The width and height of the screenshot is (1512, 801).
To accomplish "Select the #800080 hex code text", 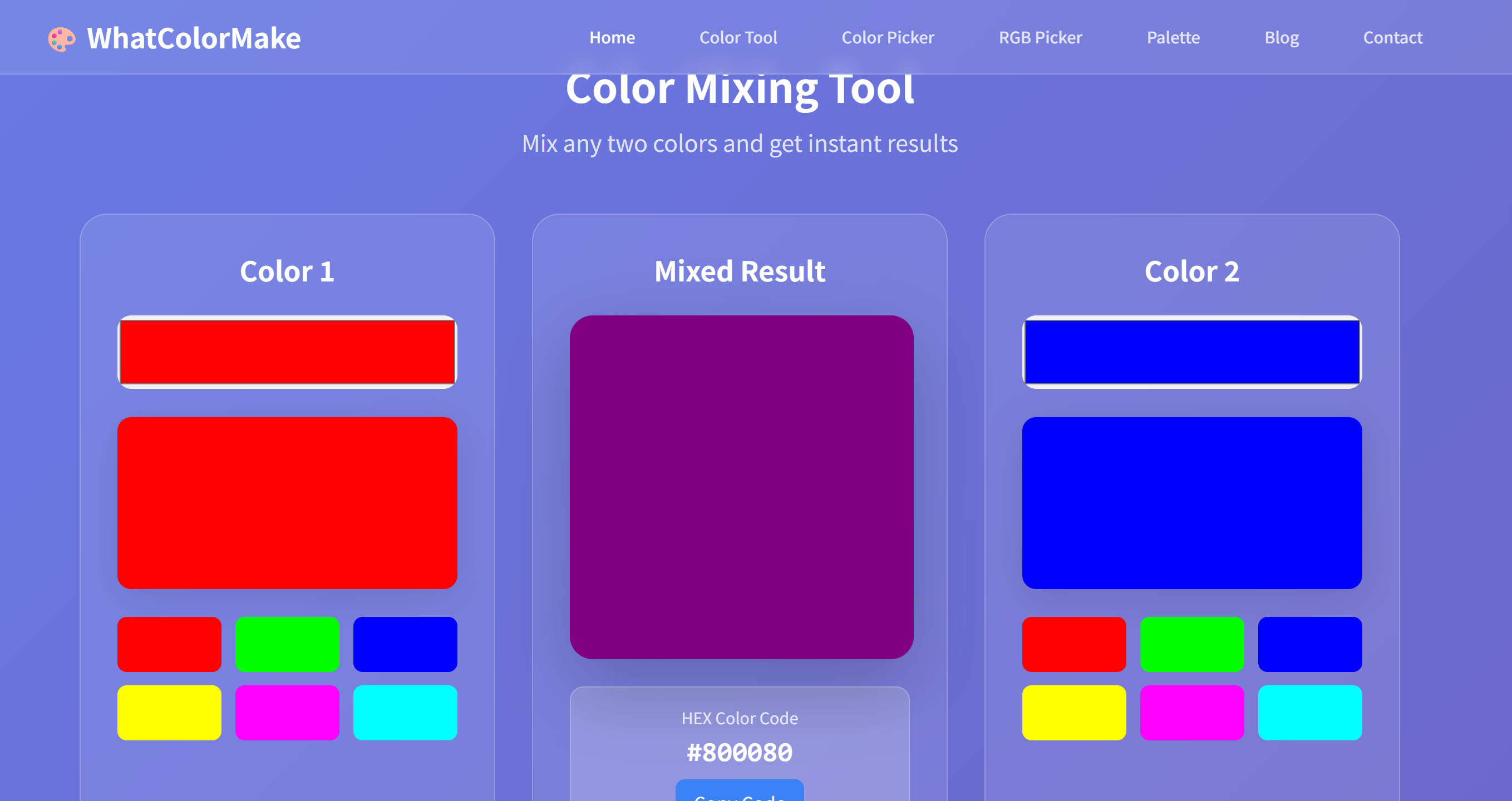I will (x=740, y=752).
